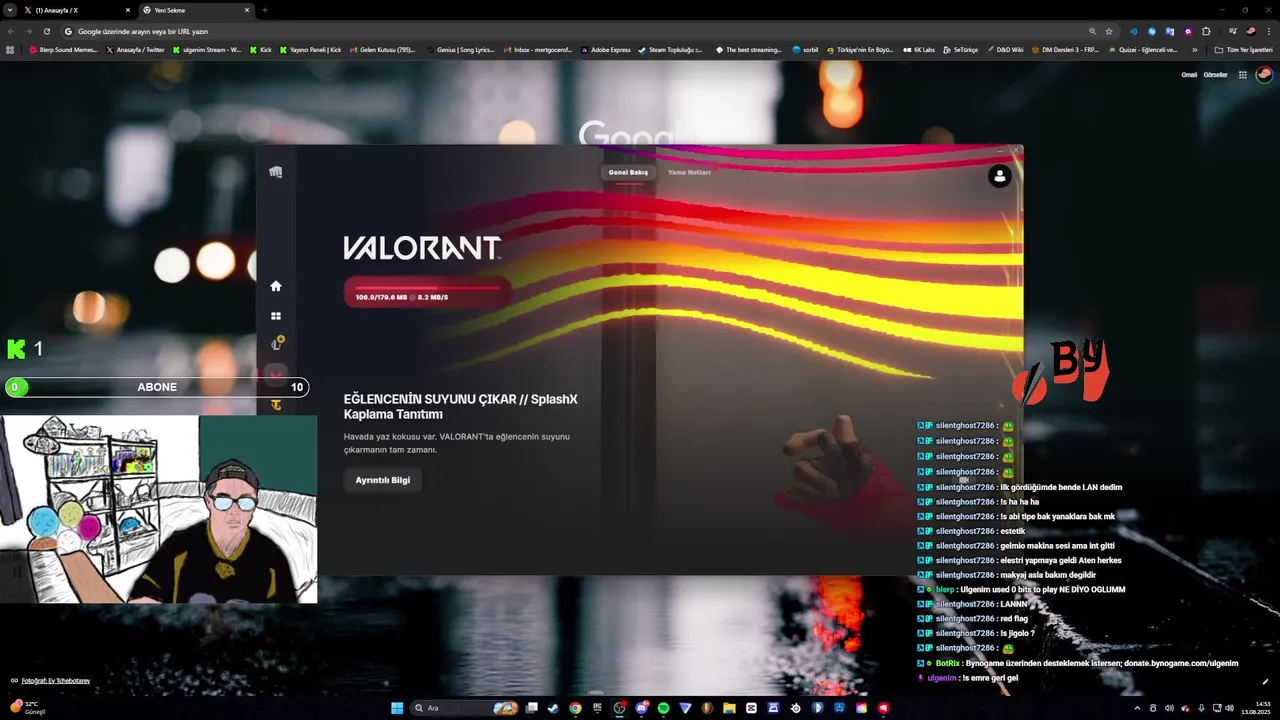Open Task View in taskbar

[532, 708]
